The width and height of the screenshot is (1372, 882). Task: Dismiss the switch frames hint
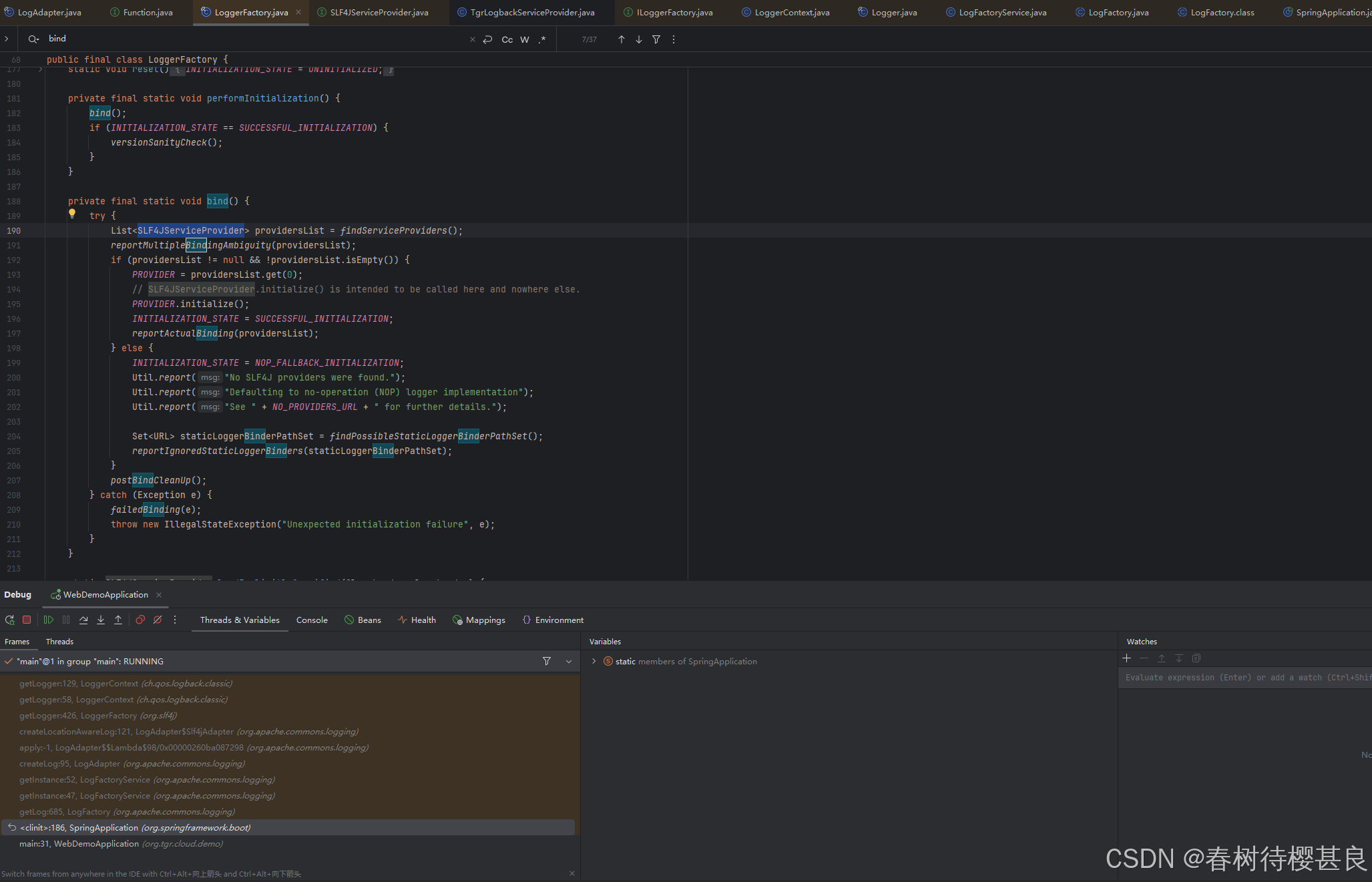tap(572, 873)
